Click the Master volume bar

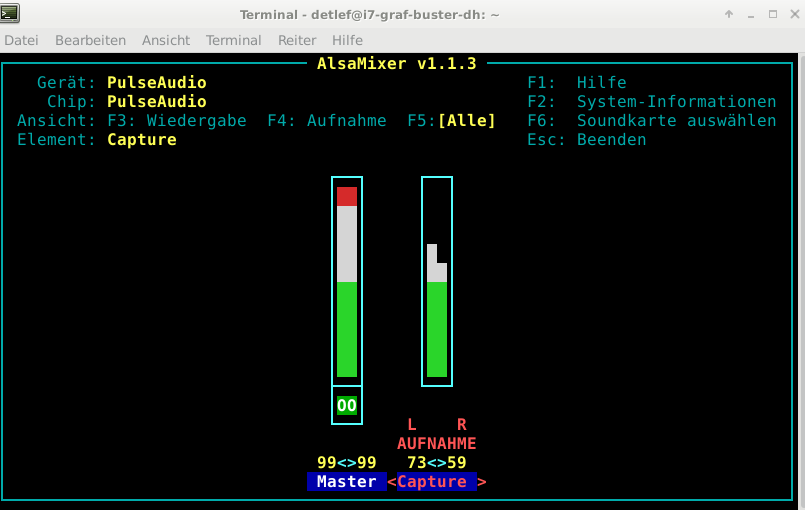pyautogui.click(x=347, y=281)
